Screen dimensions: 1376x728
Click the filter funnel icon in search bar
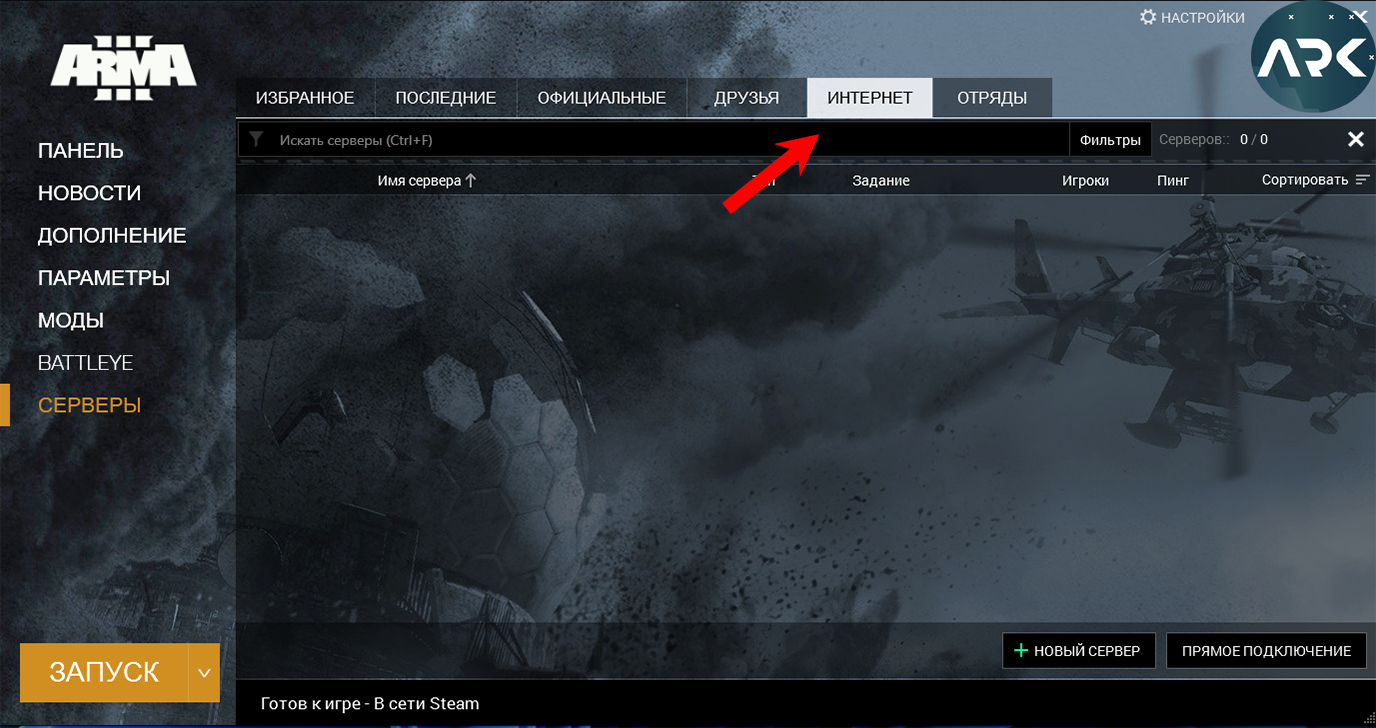[x=256, y=140]
